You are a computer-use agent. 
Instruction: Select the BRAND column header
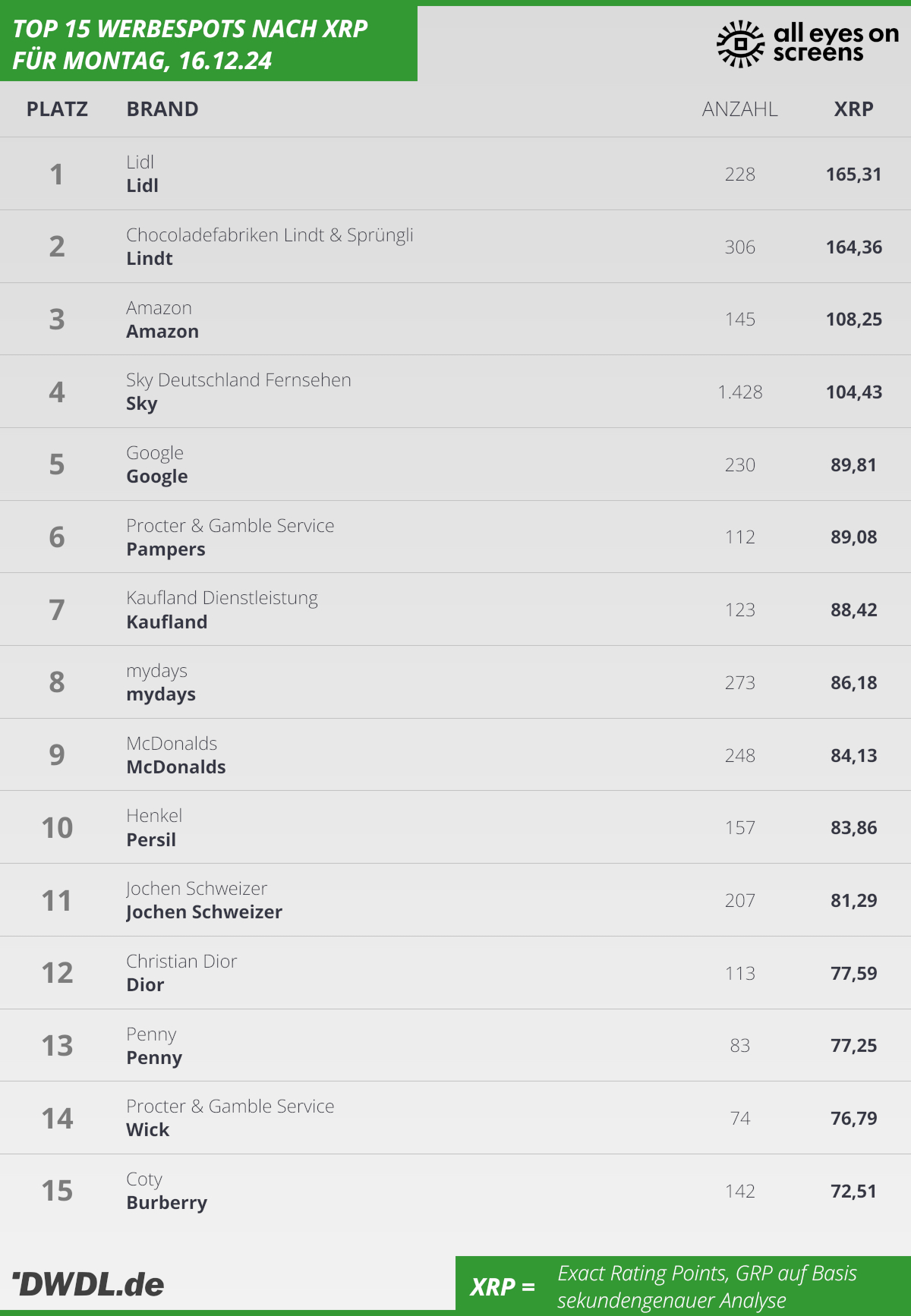point(162,109)
